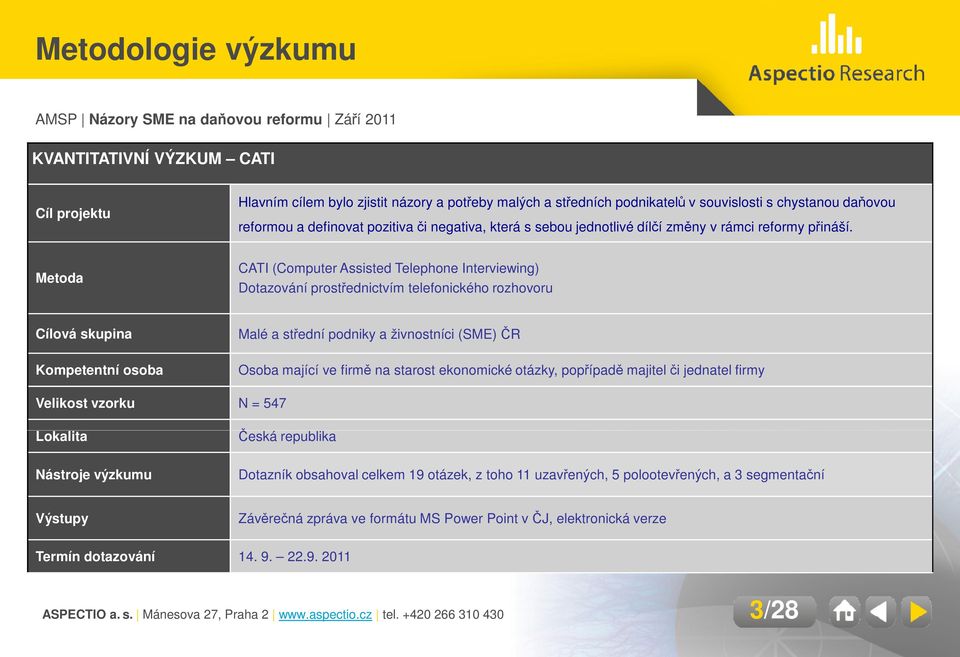The height and width of the screenshot is (657, 960).
Task: Click 'Mánesova 27, Praha 2' address
Action: [206, 614]
